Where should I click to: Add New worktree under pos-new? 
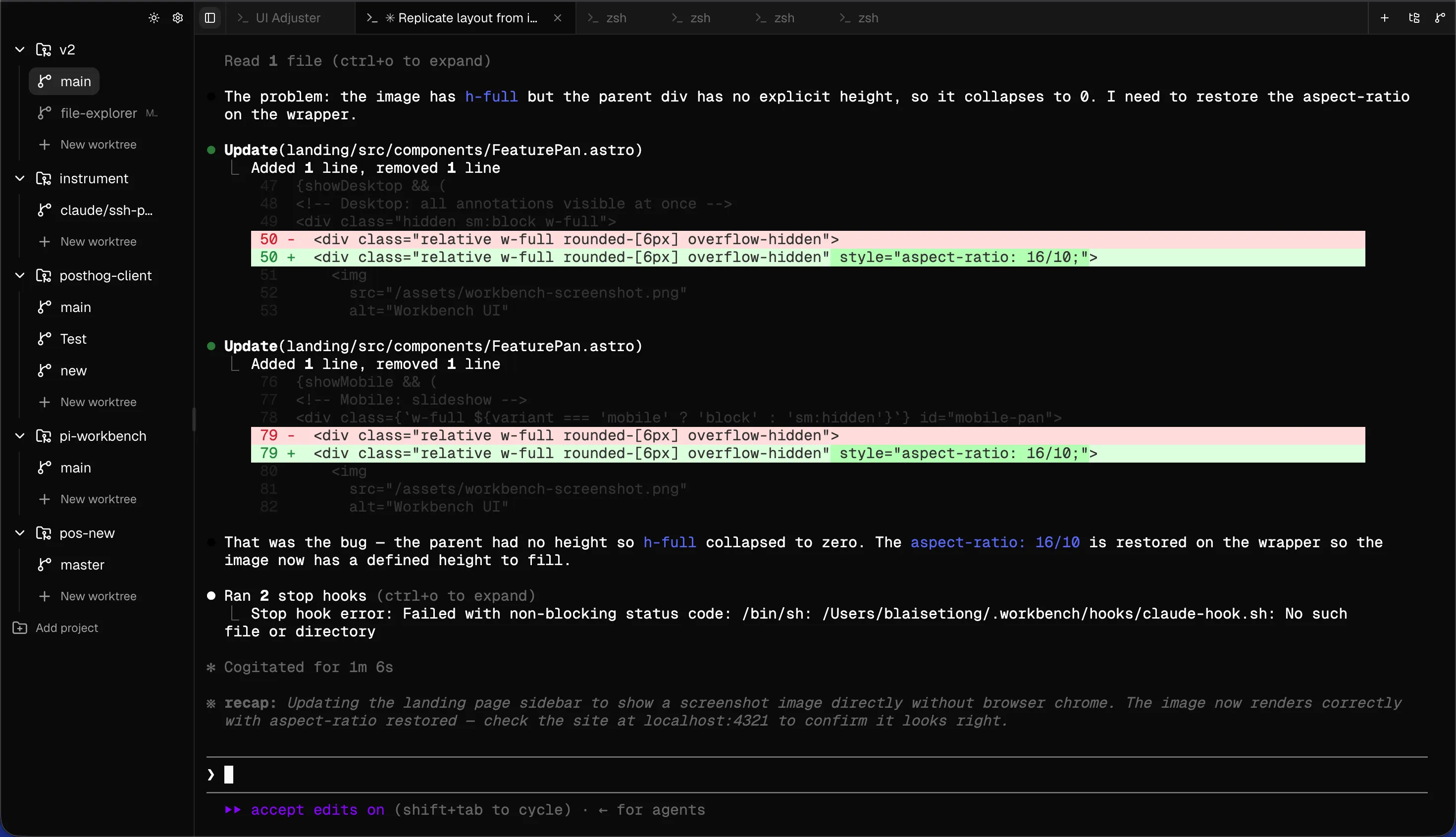[88, 596]
